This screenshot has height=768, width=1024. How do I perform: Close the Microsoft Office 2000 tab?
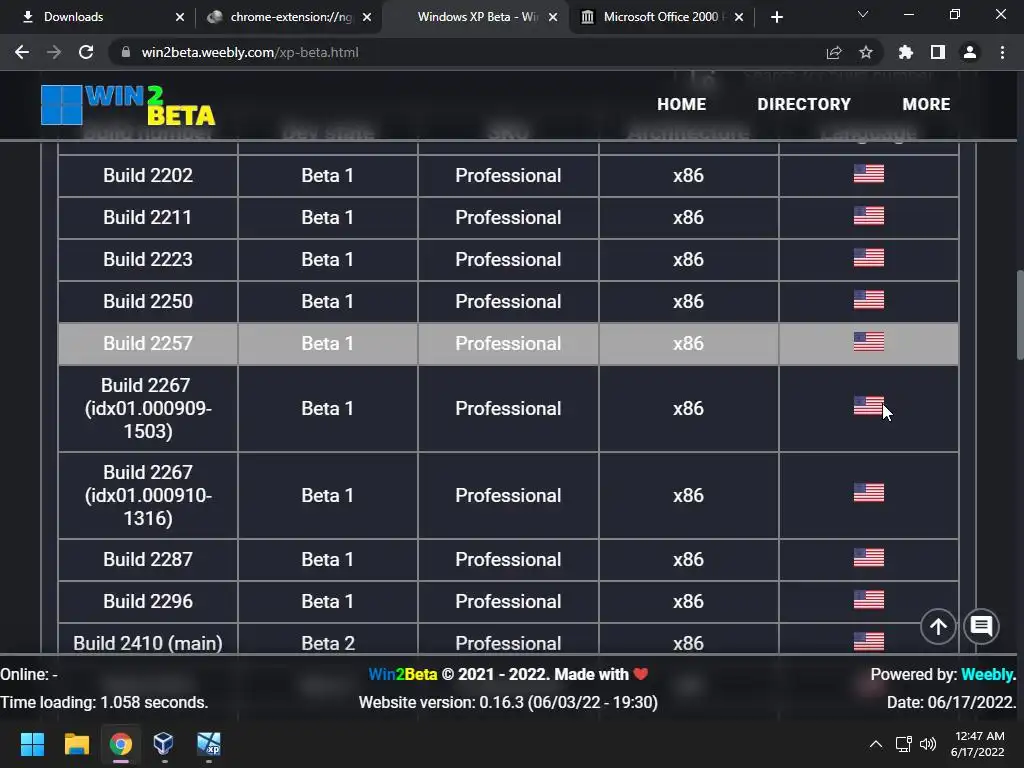point(739,17)
